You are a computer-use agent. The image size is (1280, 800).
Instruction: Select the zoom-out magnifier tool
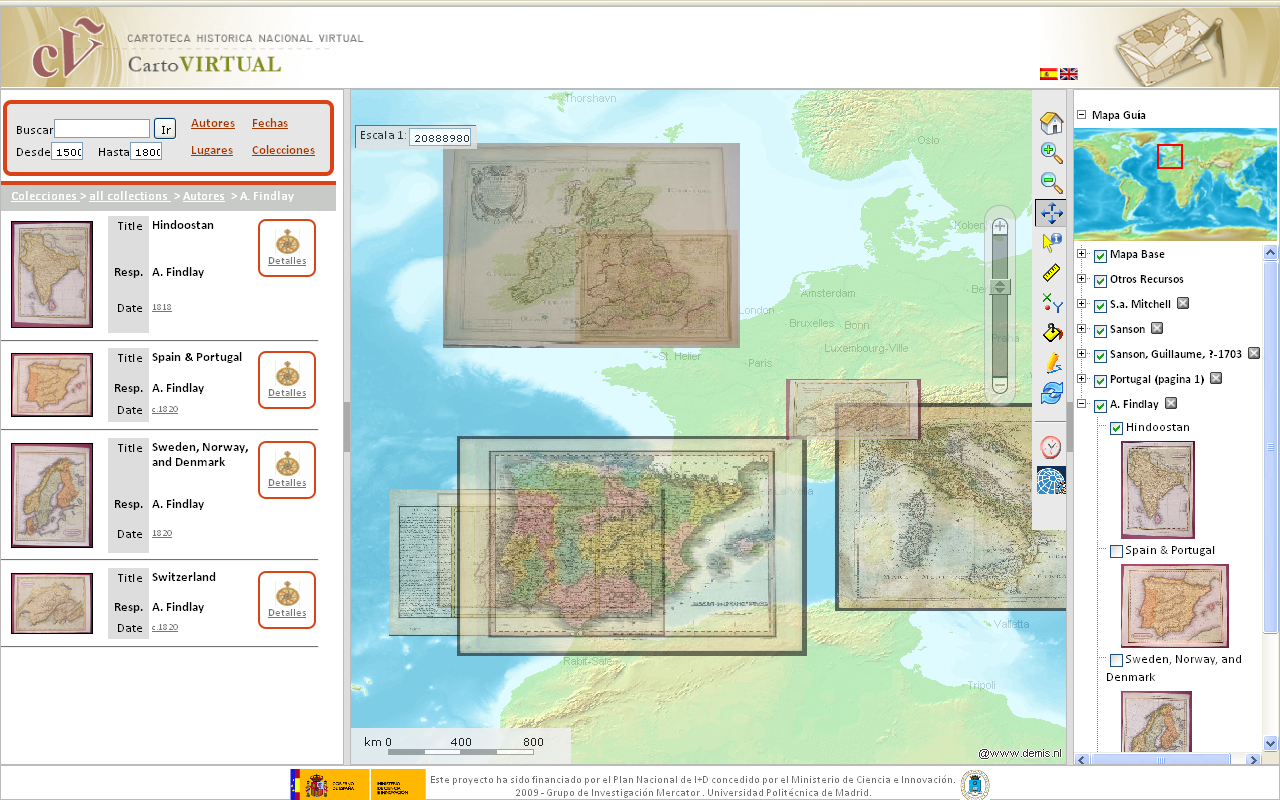point(1051,183)
